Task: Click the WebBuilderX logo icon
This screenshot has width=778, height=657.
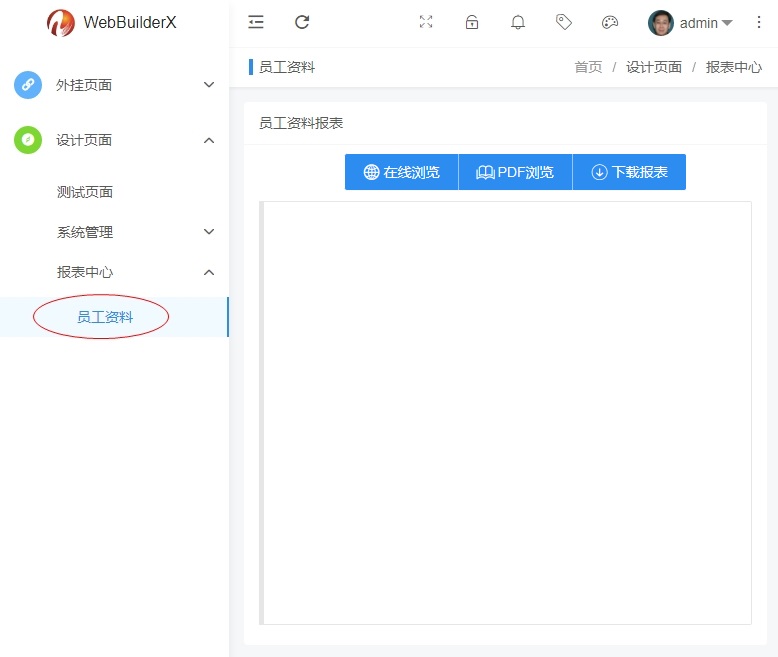Action: [61, 23]
